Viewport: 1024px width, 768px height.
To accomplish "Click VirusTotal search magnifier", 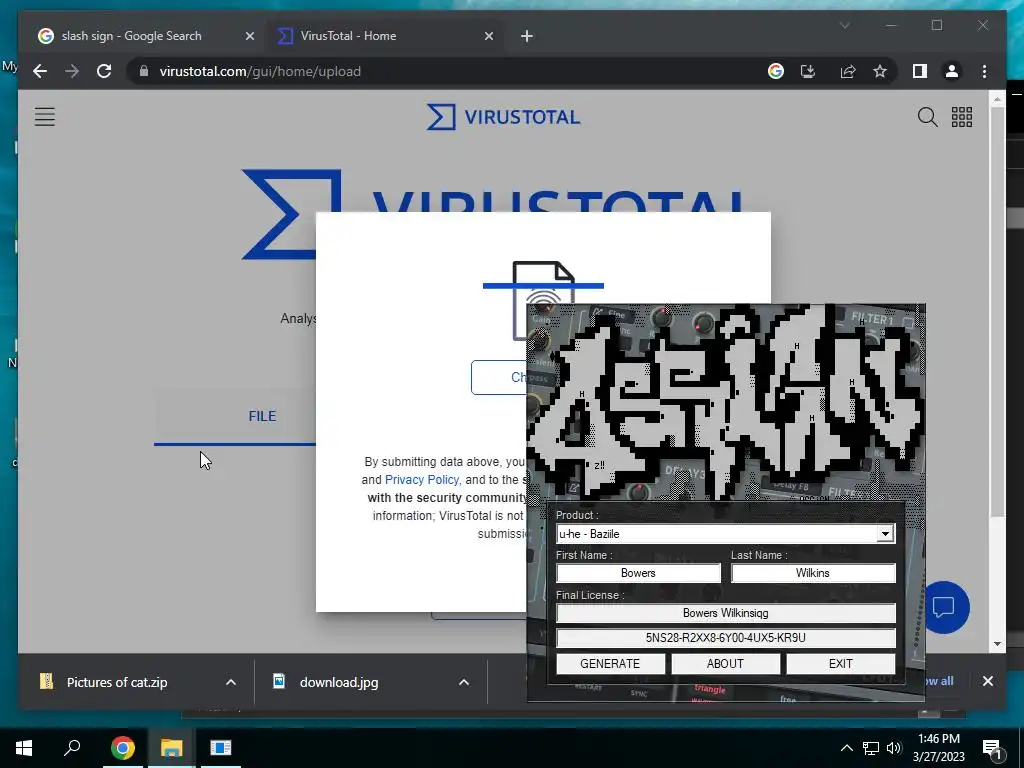I will 927,117.
